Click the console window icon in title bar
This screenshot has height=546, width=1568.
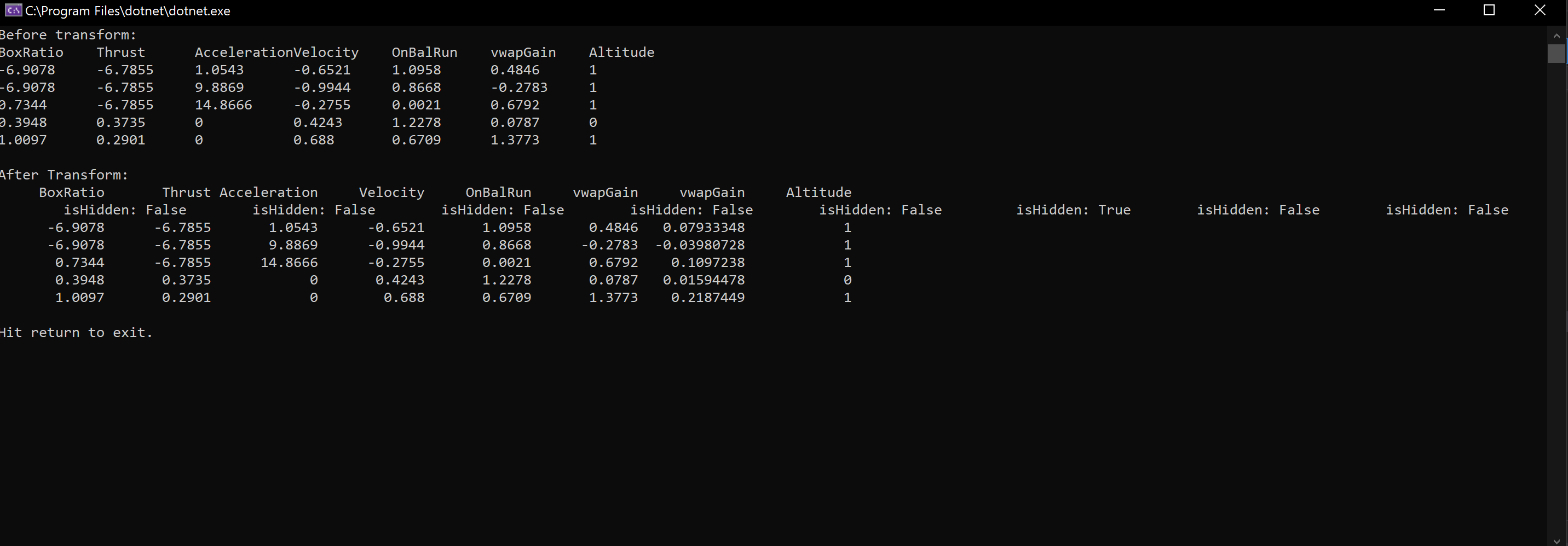pyautogui.click(x=12, y=10)
